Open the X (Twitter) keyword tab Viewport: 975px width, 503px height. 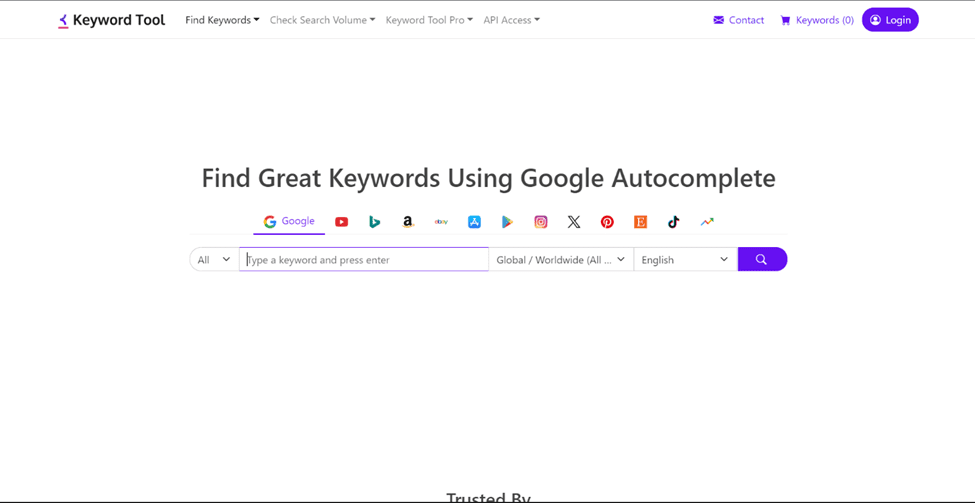coord(574,222)
